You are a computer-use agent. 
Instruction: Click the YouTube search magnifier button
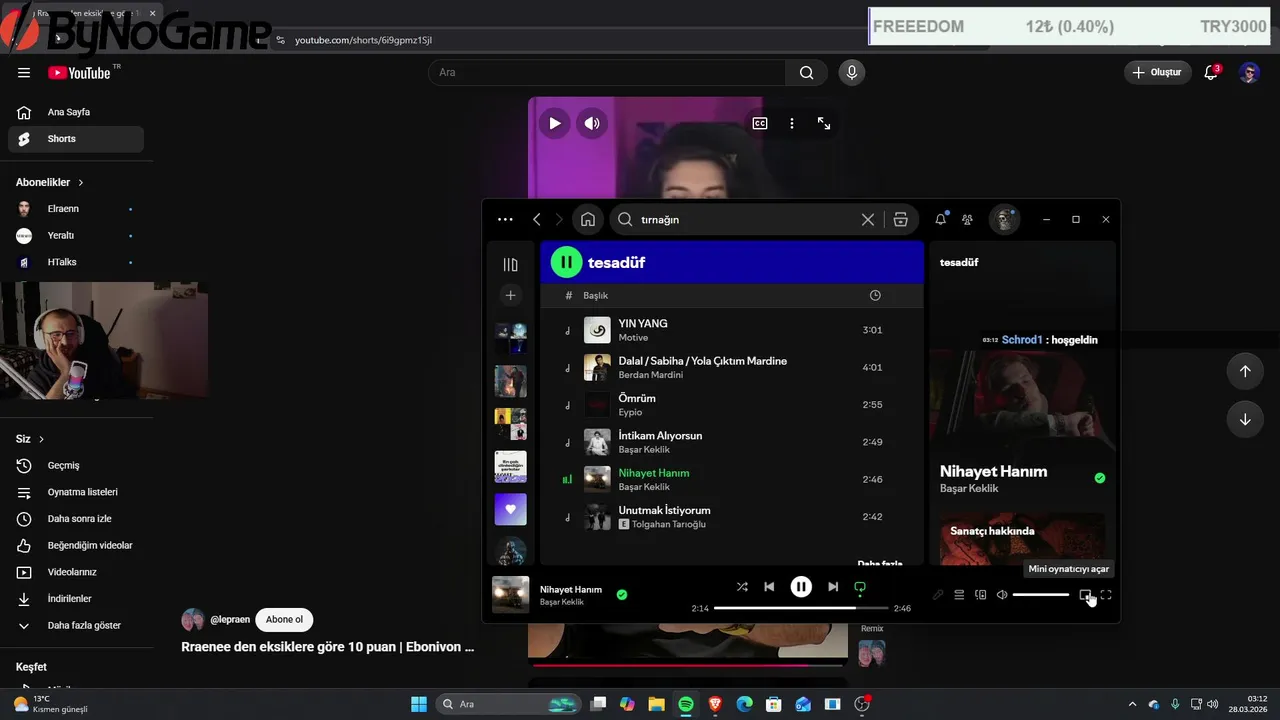806,72
